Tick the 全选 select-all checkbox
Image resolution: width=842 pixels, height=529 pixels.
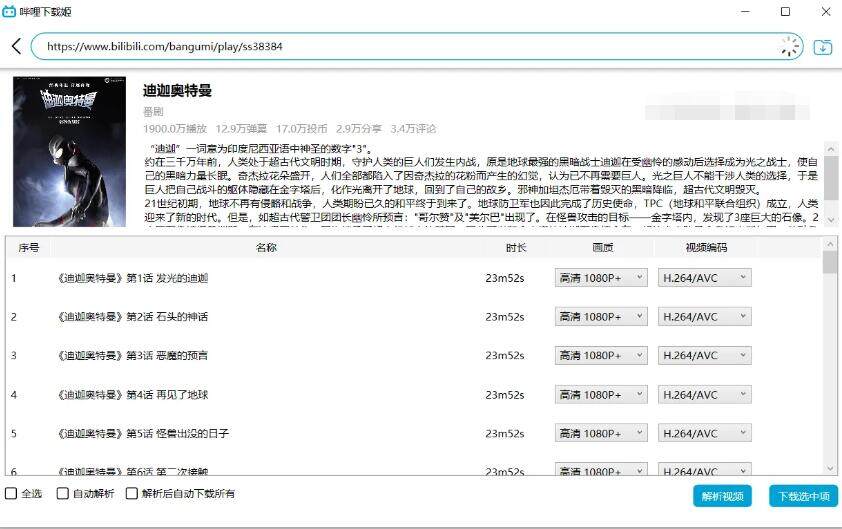(x=11, y=493)
